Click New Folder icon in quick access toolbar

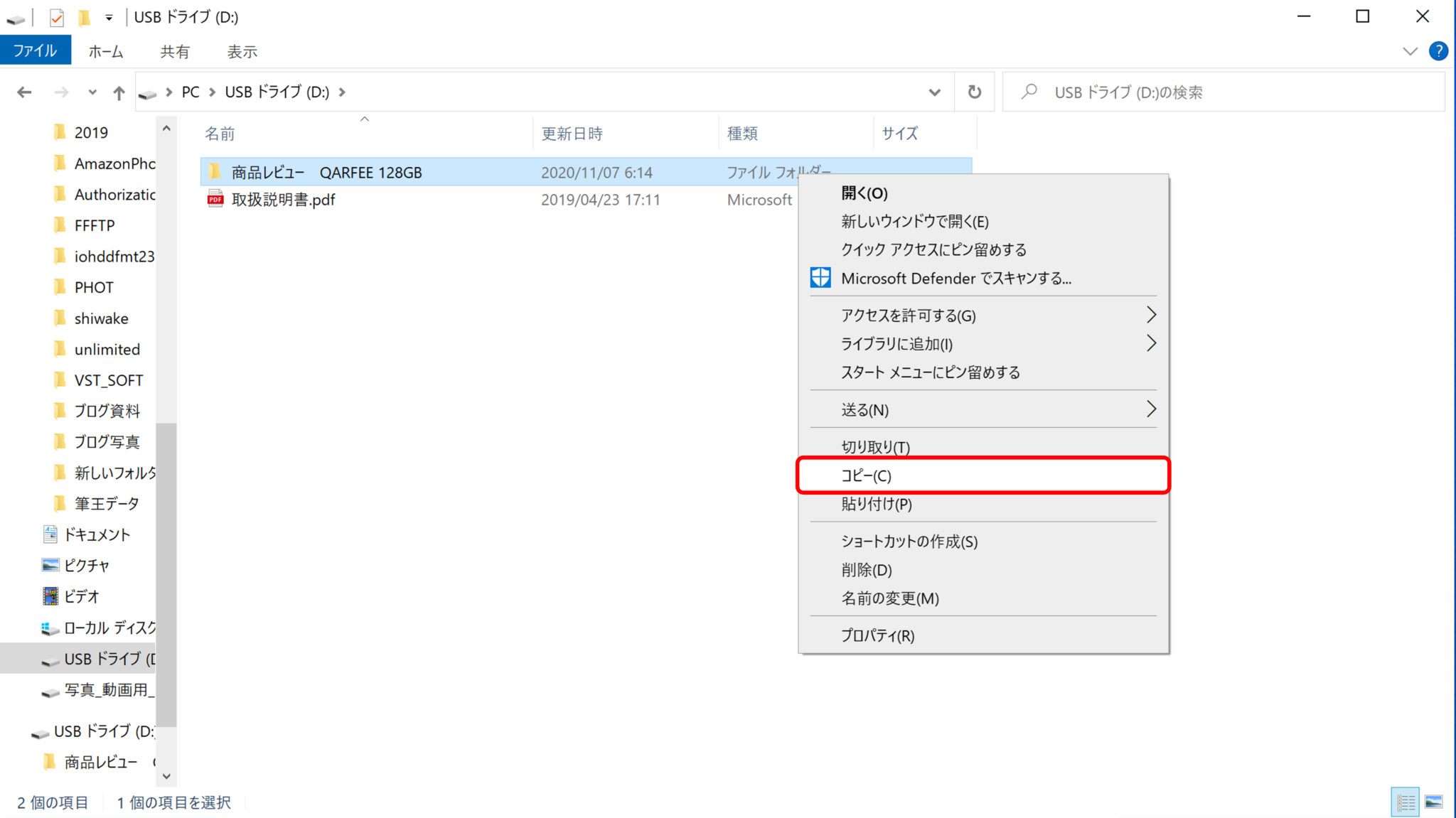tap(84, 17)
